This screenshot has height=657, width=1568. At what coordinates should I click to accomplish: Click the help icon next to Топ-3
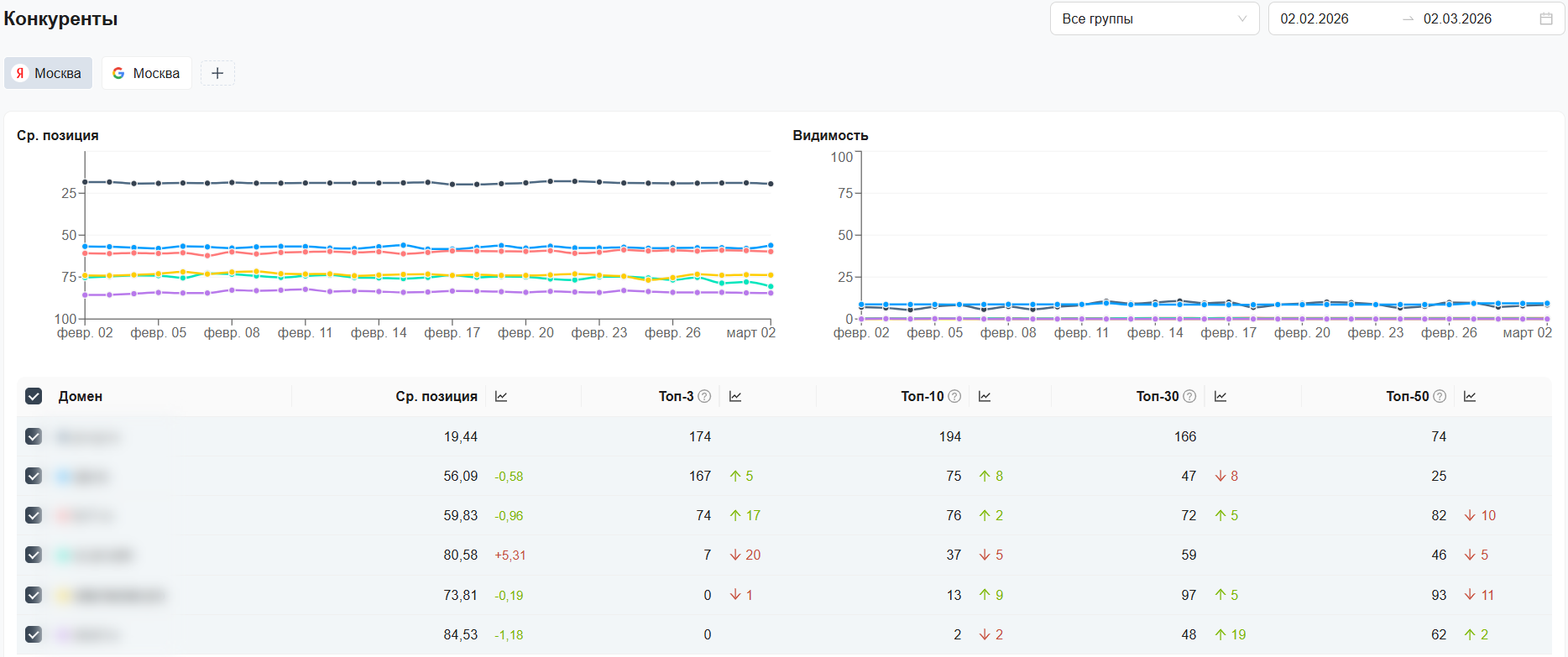[705, 397]
